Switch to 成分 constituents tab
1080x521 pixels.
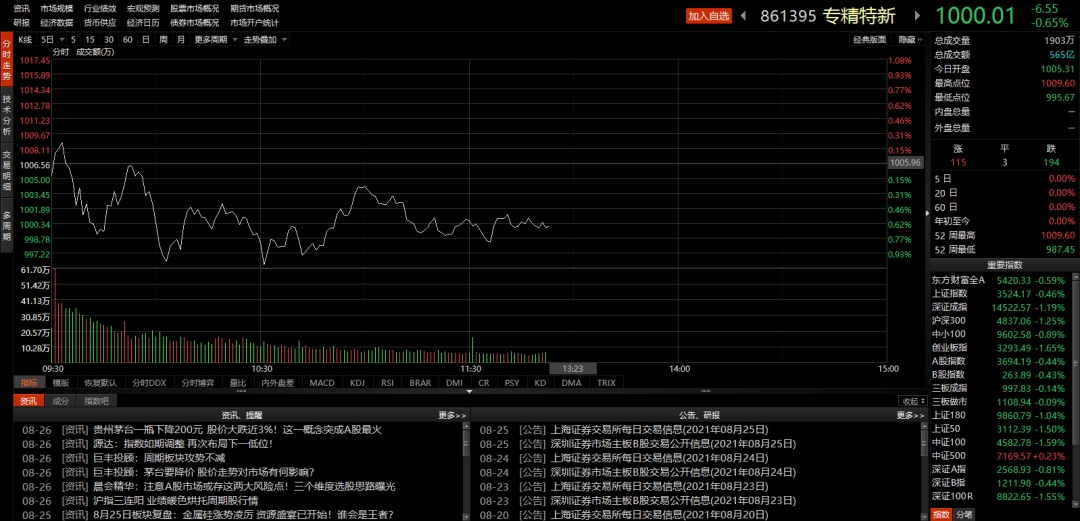61,401
